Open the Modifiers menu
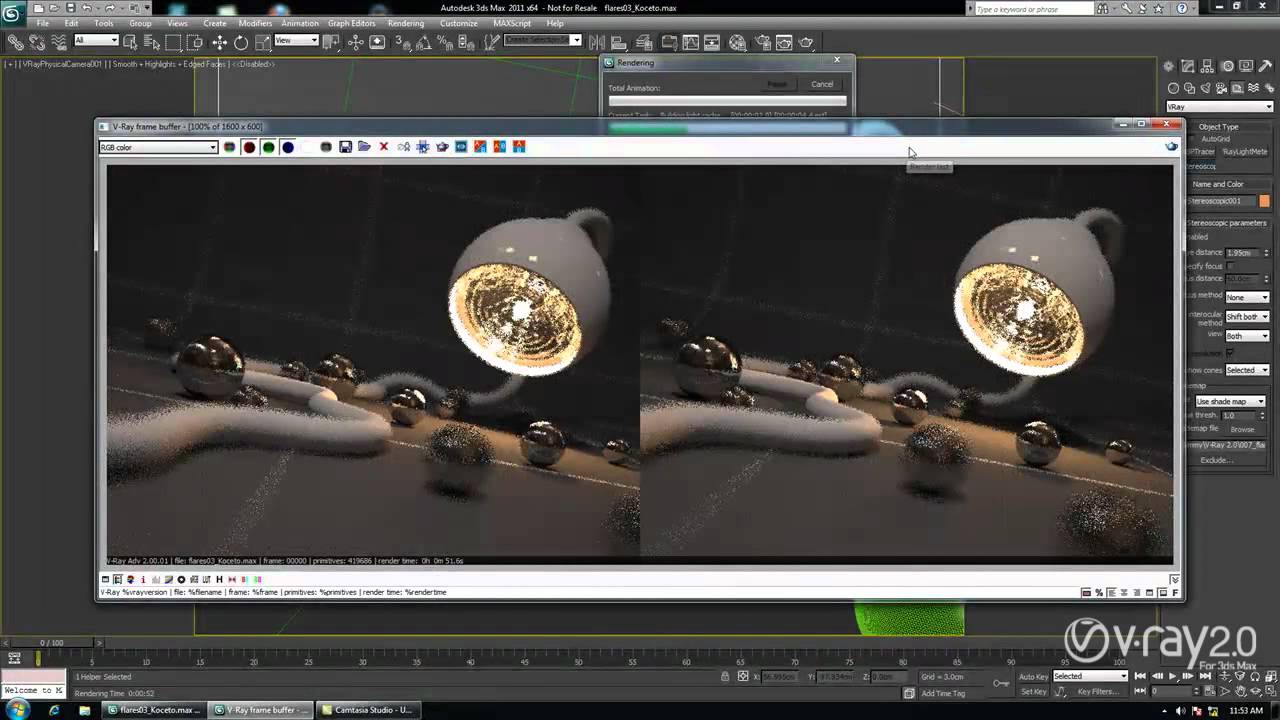Image resolution: width=1280 pixels, height=720 pixels. tap(255, 23)
